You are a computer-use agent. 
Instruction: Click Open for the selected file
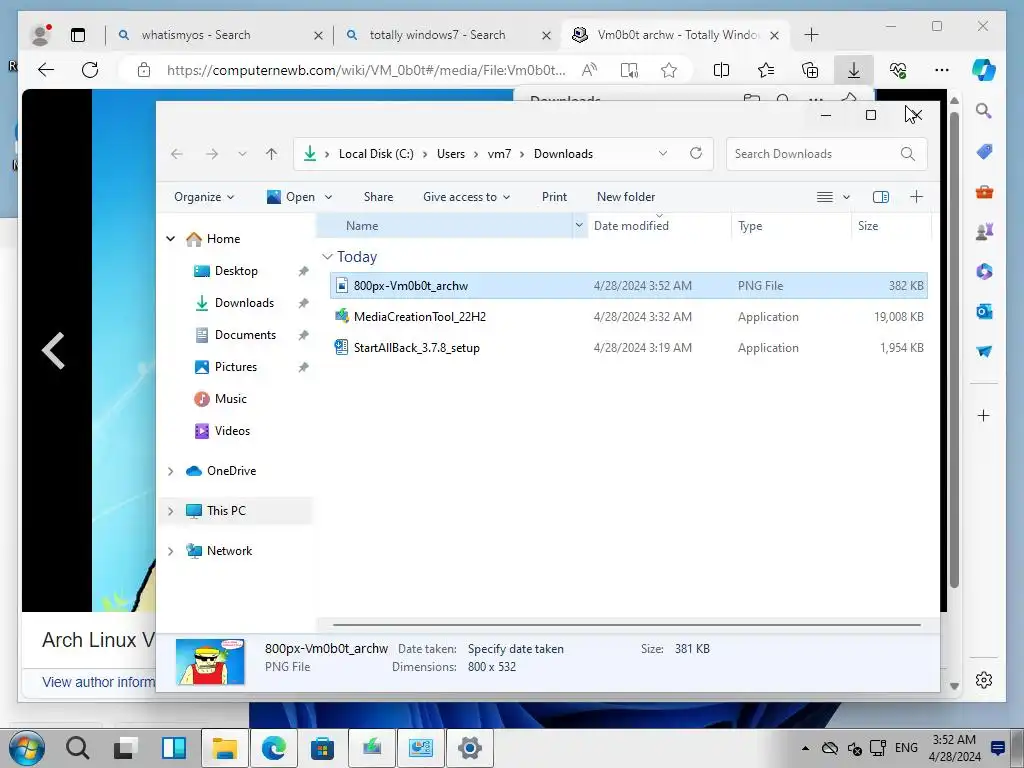pyautogui.click(x=291, y=197)
